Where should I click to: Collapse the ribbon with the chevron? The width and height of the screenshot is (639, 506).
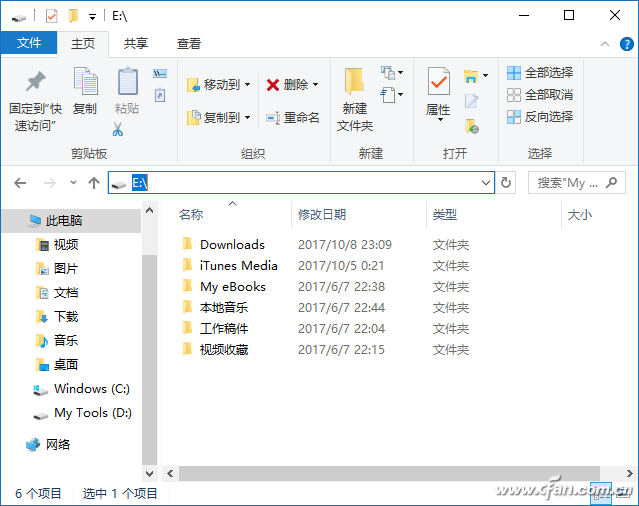click(x=605, y=44)
